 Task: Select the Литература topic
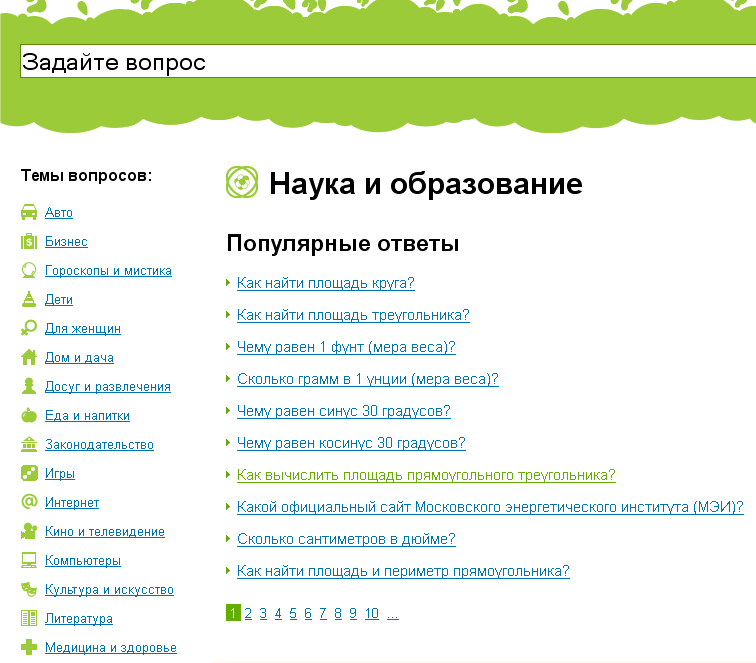79,618
